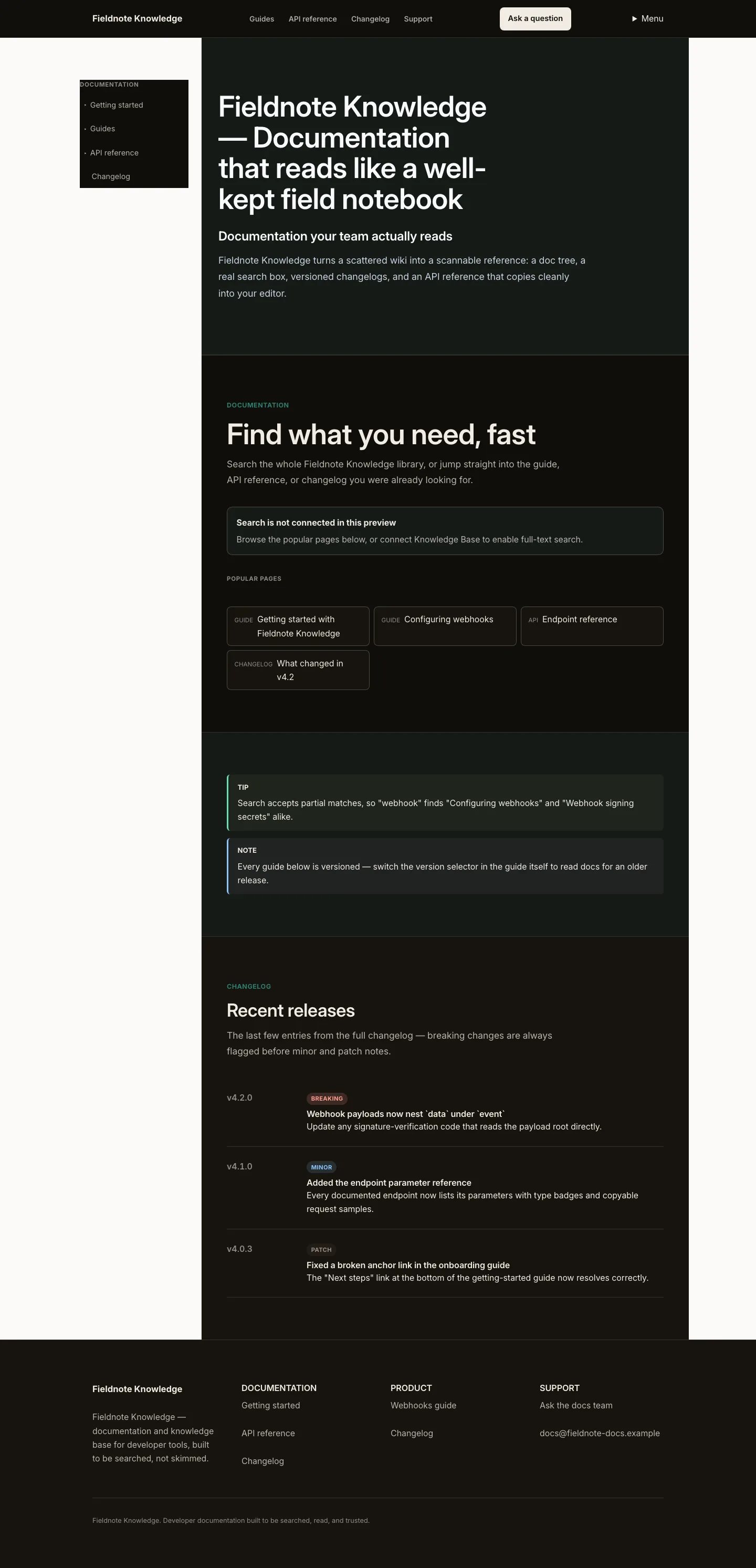Screen dimensions: 756x1568
Task: Click the 'Find what you need, fast' heading
Action: click(381, 435)
